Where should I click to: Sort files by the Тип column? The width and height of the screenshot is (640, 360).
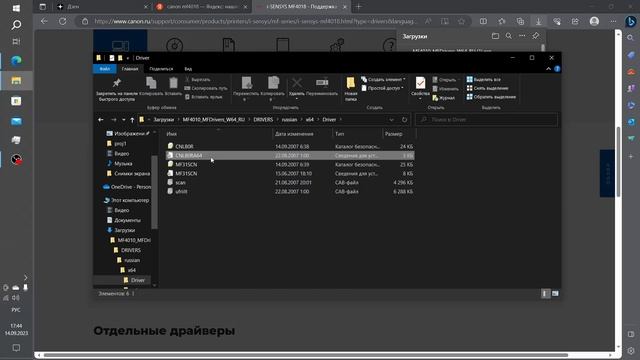pos(357,134)
